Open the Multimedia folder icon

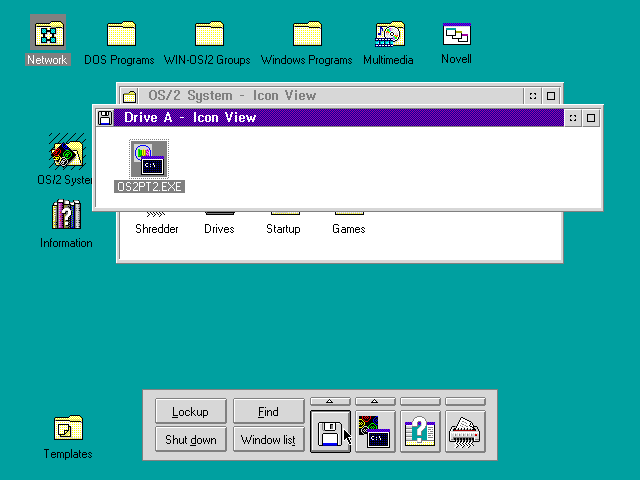(x=390, y=33)
